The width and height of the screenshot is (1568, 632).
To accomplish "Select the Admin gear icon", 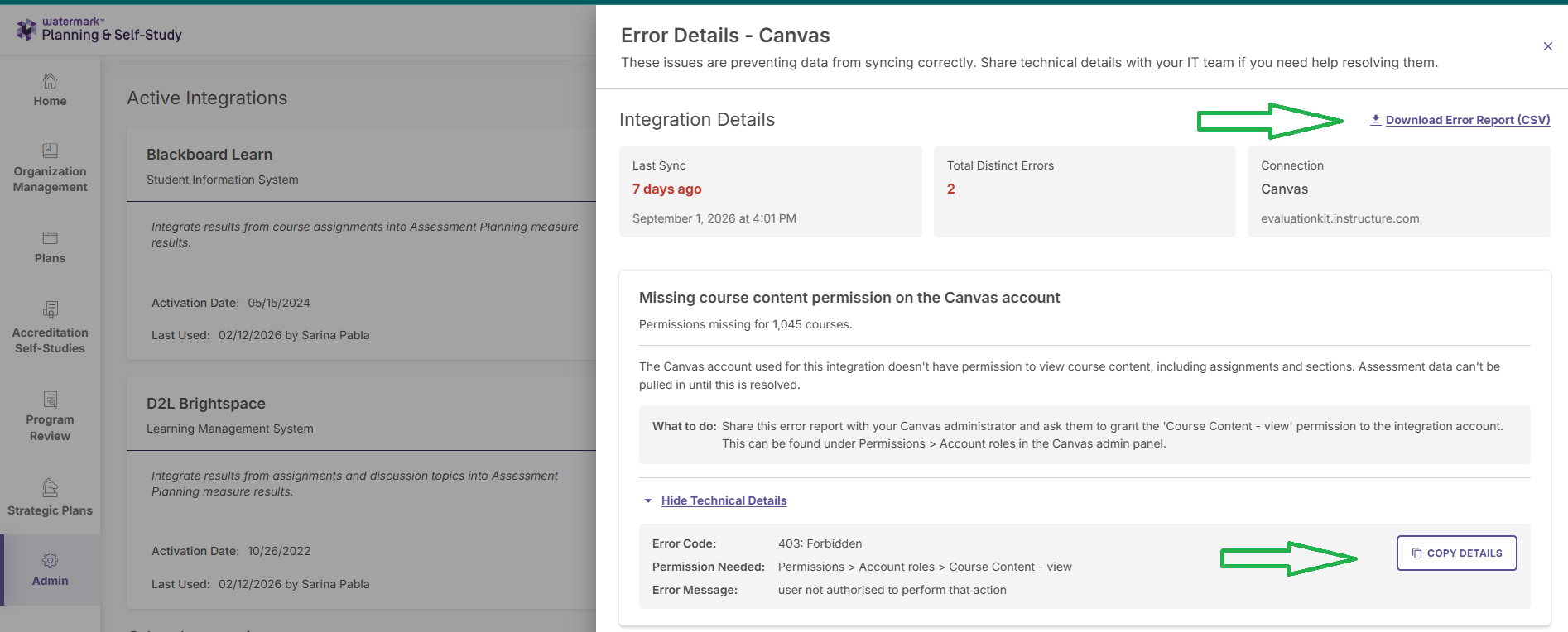I will pos(51,560).
